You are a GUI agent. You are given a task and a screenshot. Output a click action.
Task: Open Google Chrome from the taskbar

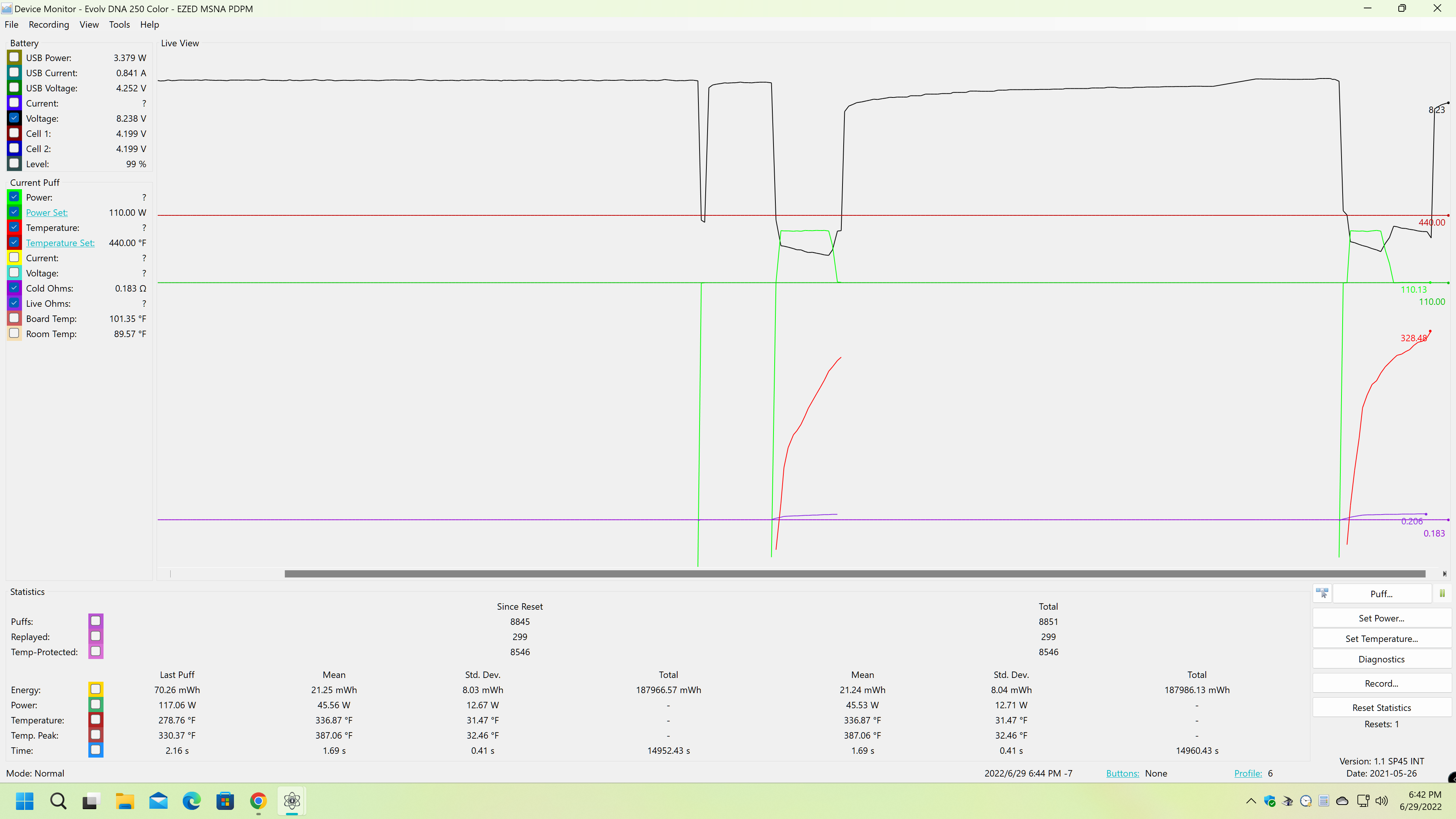(x=258, y=801)
